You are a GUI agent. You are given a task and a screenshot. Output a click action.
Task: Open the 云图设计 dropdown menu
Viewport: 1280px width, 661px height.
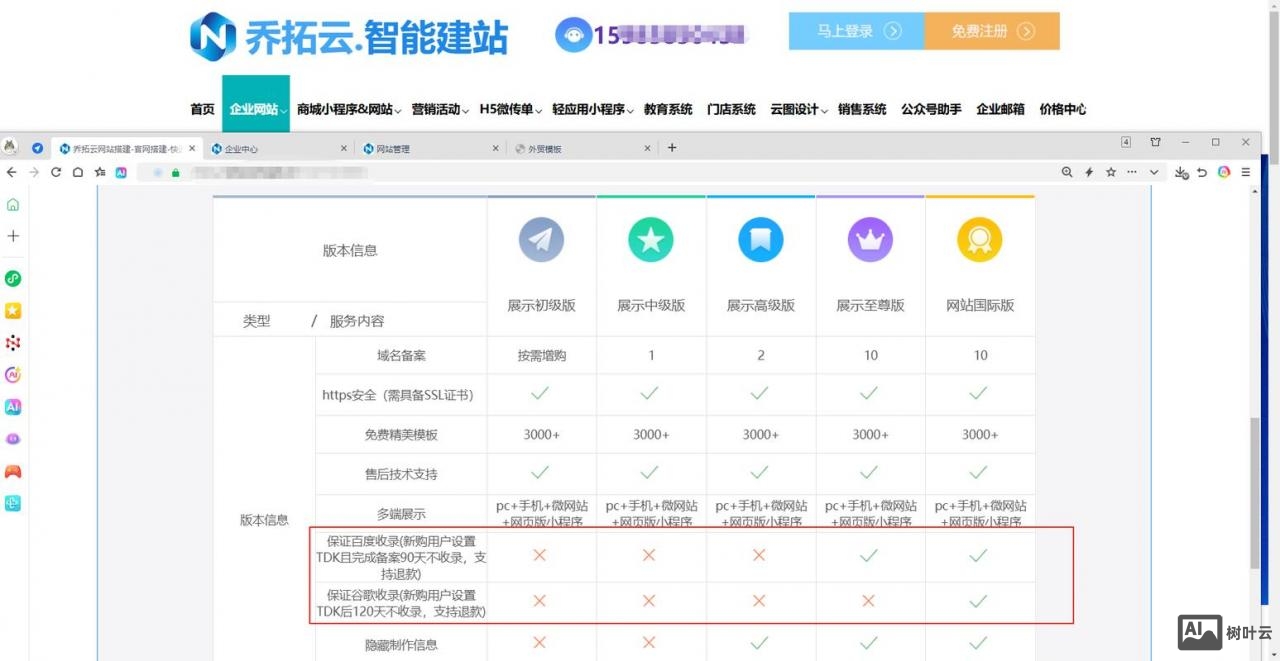[797, 109]
